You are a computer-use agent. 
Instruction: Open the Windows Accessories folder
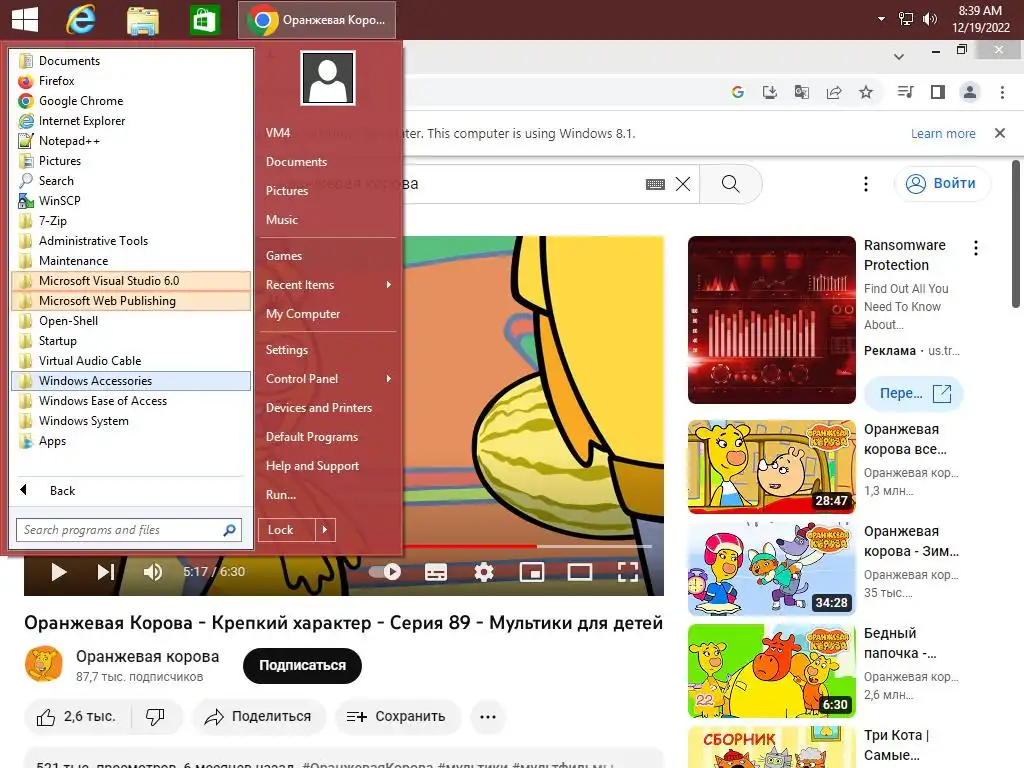(x=131, y=381)
